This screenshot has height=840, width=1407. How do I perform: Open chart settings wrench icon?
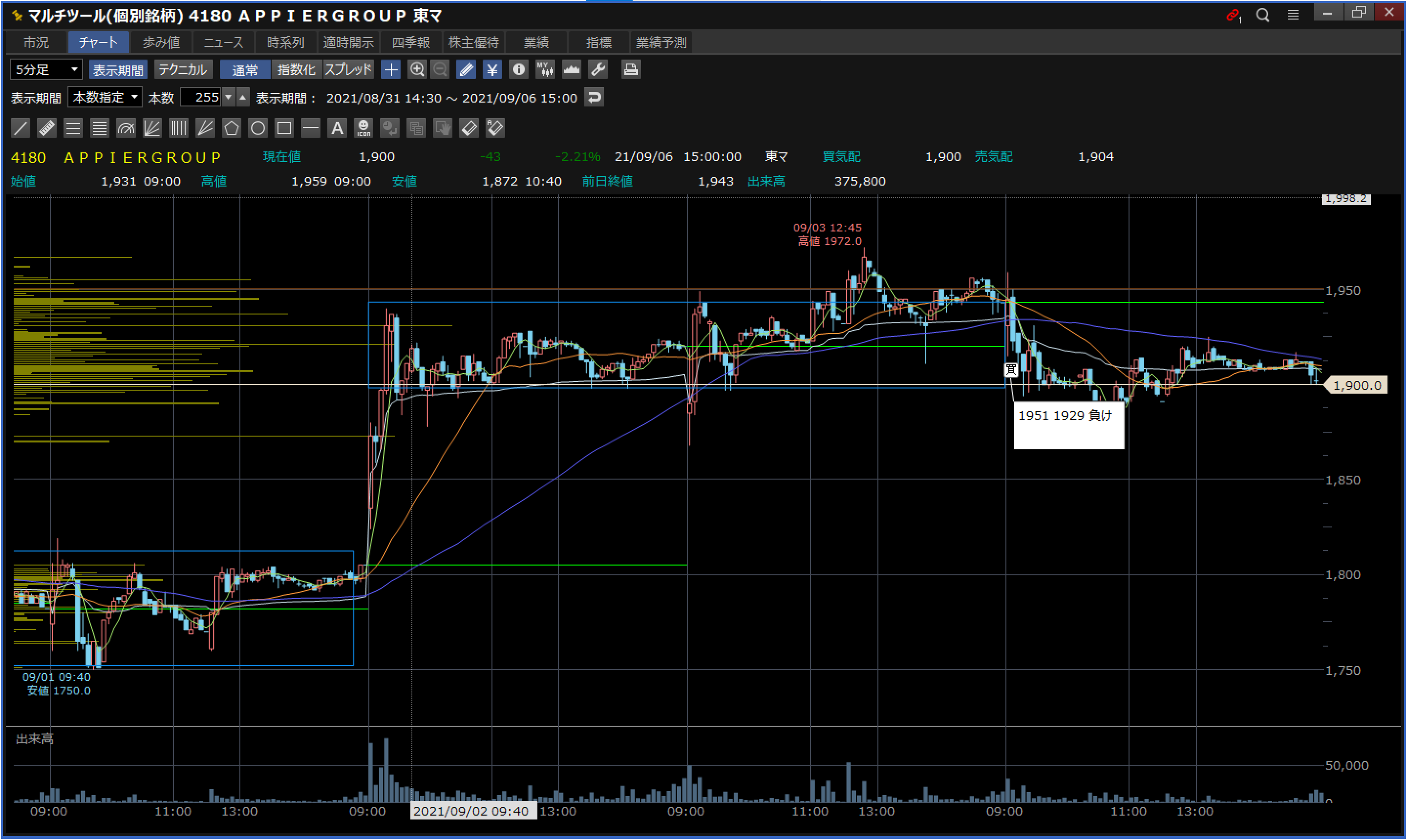tap(598, 70)
